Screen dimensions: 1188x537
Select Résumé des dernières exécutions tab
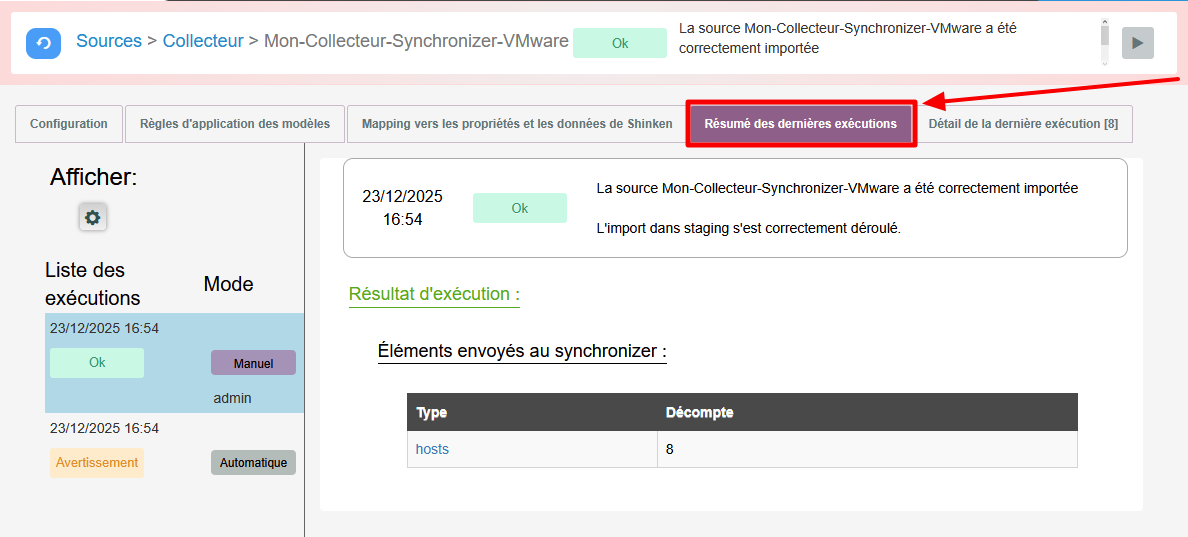[800, 124]
